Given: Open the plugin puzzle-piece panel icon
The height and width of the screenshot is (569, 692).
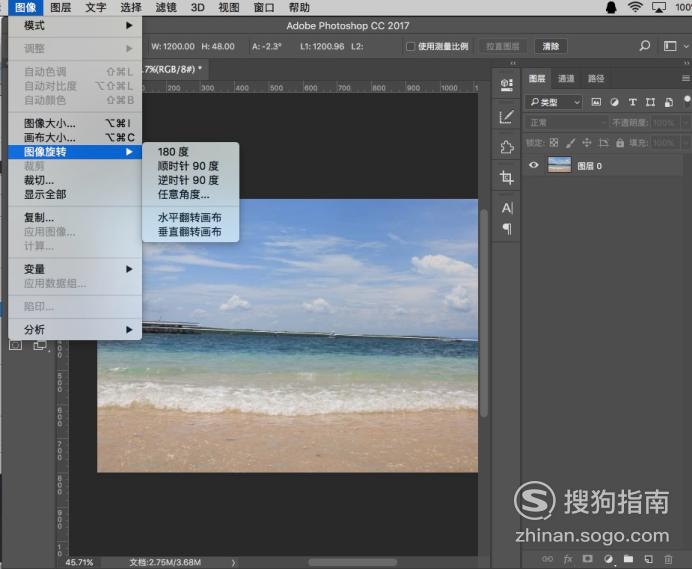Looking at the screenshot, I should (x=506, y=147).
